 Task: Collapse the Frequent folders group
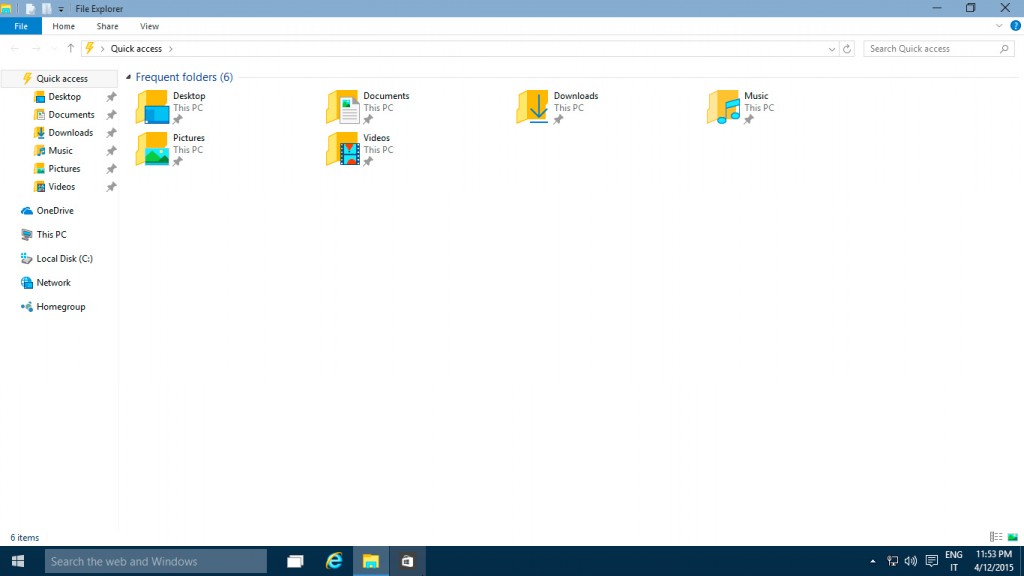pyautogui.click(x=128, y=77)
